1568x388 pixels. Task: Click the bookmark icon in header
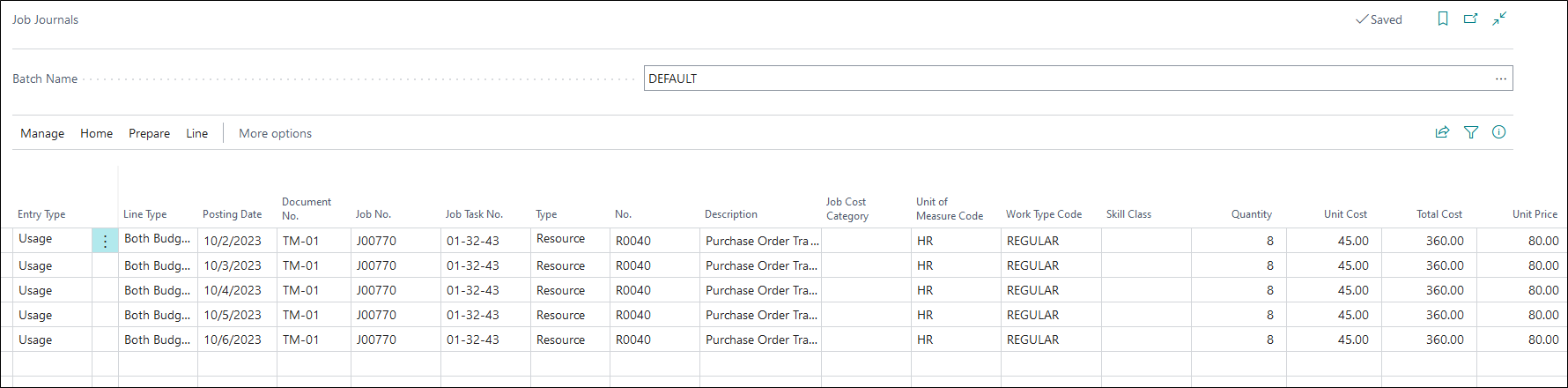(1443, 19)
